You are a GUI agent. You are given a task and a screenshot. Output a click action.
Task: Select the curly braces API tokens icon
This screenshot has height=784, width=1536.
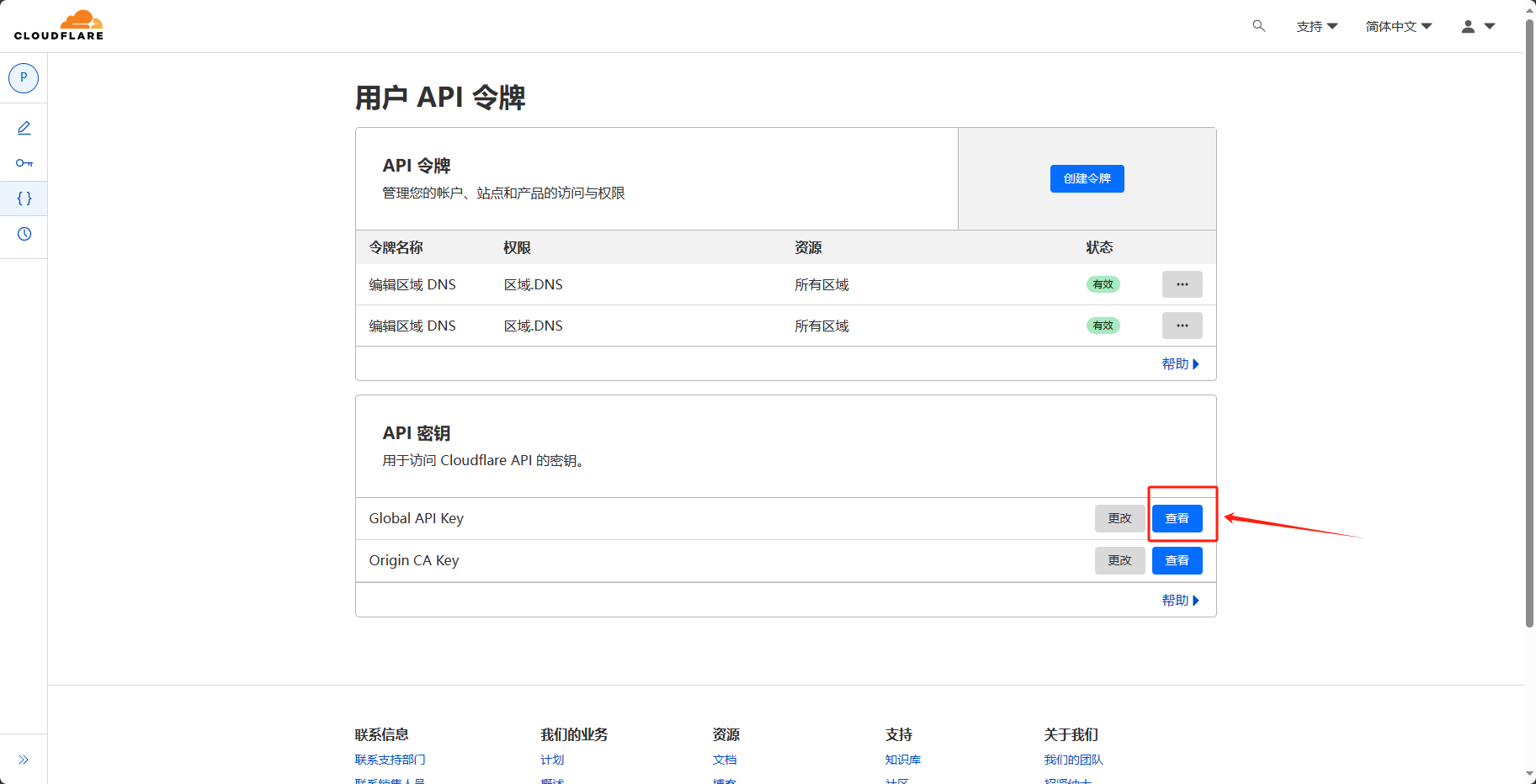click(x=24, y=199)
